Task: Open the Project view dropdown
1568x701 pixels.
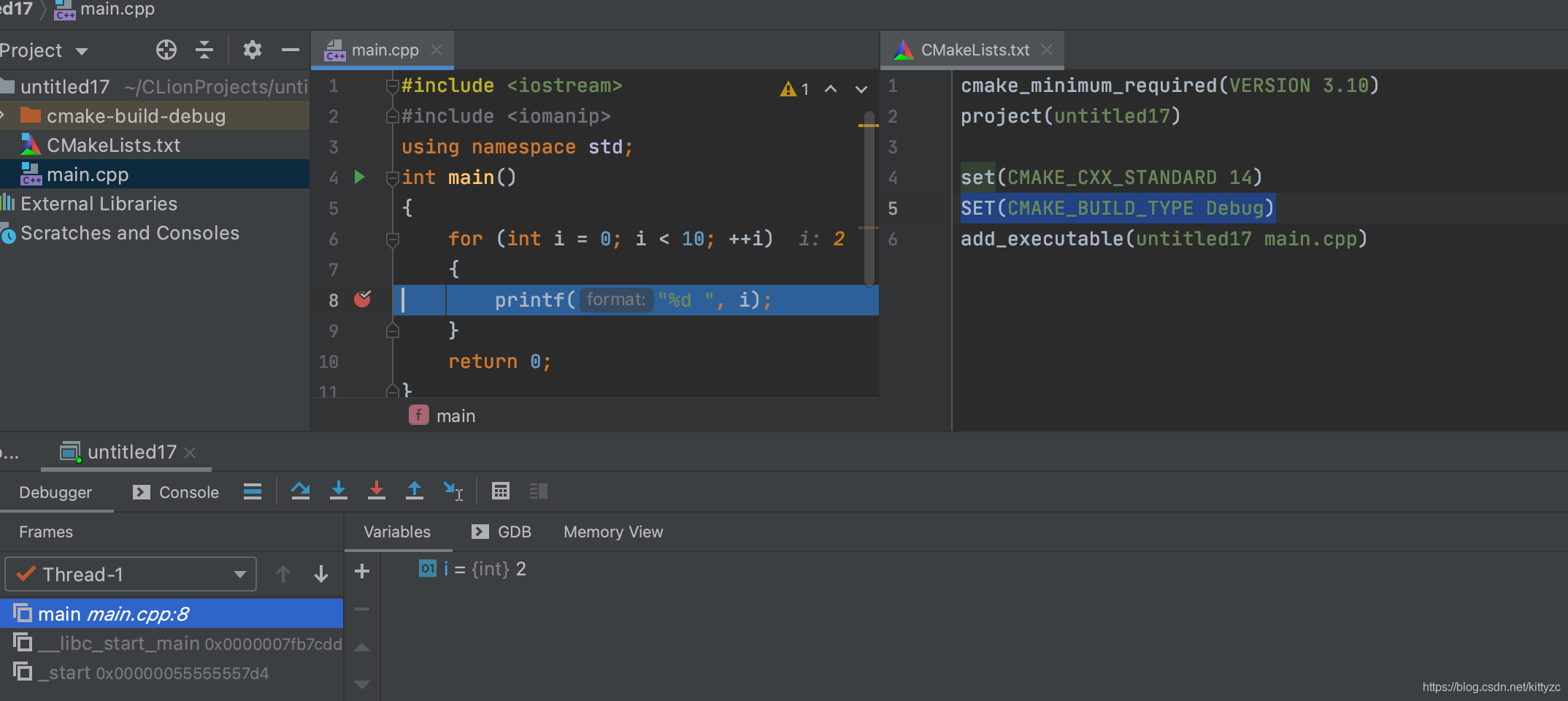Action: [82, 51]
